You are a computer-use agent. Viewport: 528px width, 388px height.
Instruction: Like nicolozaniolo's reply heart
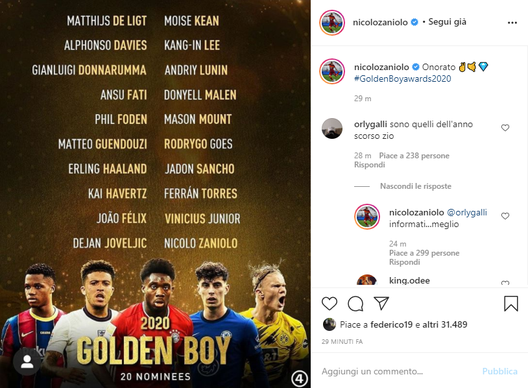click(x=505, y=216)
